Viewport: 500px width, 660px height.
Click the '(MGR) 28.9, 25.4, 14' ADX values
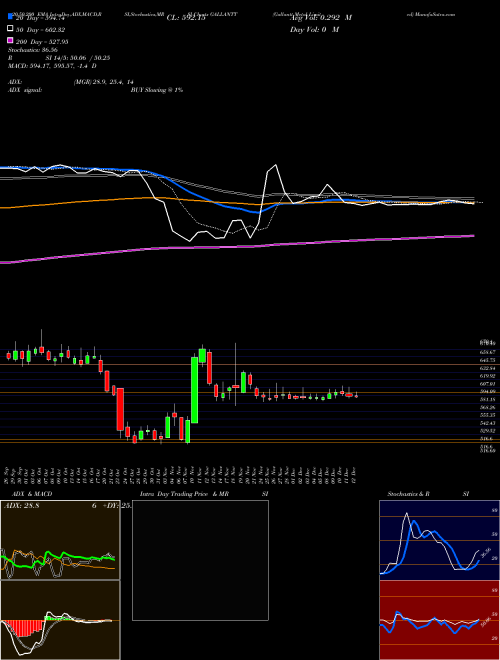103,82
